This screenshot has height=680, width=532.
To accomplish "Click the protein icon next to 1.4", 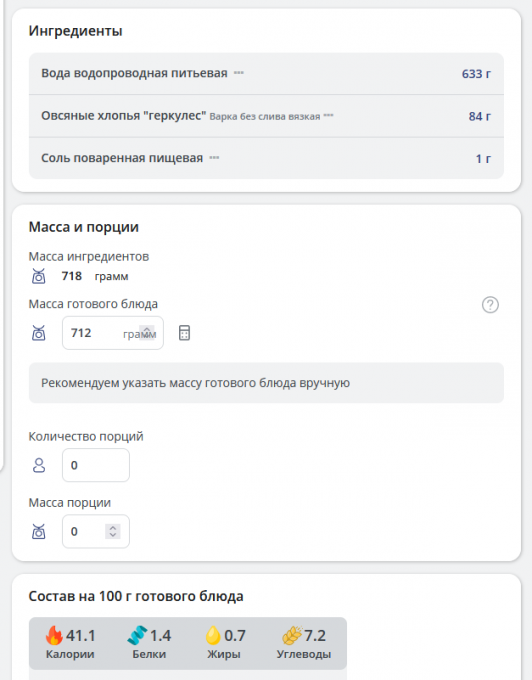I will click(x=137, y=635).
